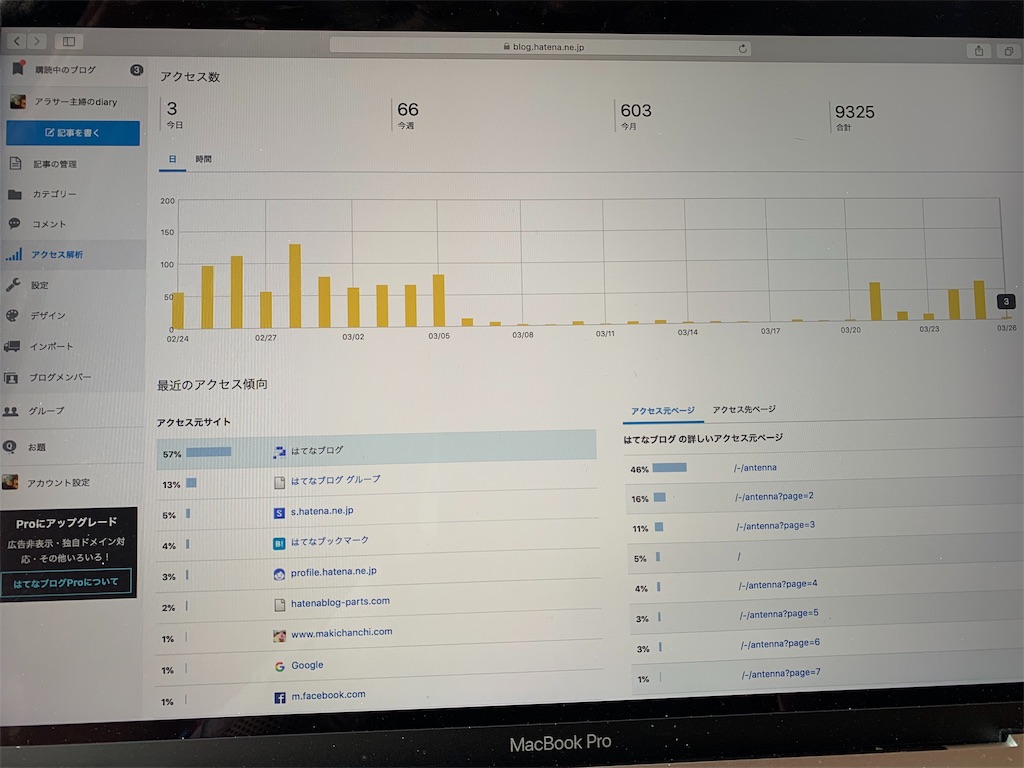Click the '/' 5% referrer row
Screen dimensions: 1024x768
click(x=825, y=556)
